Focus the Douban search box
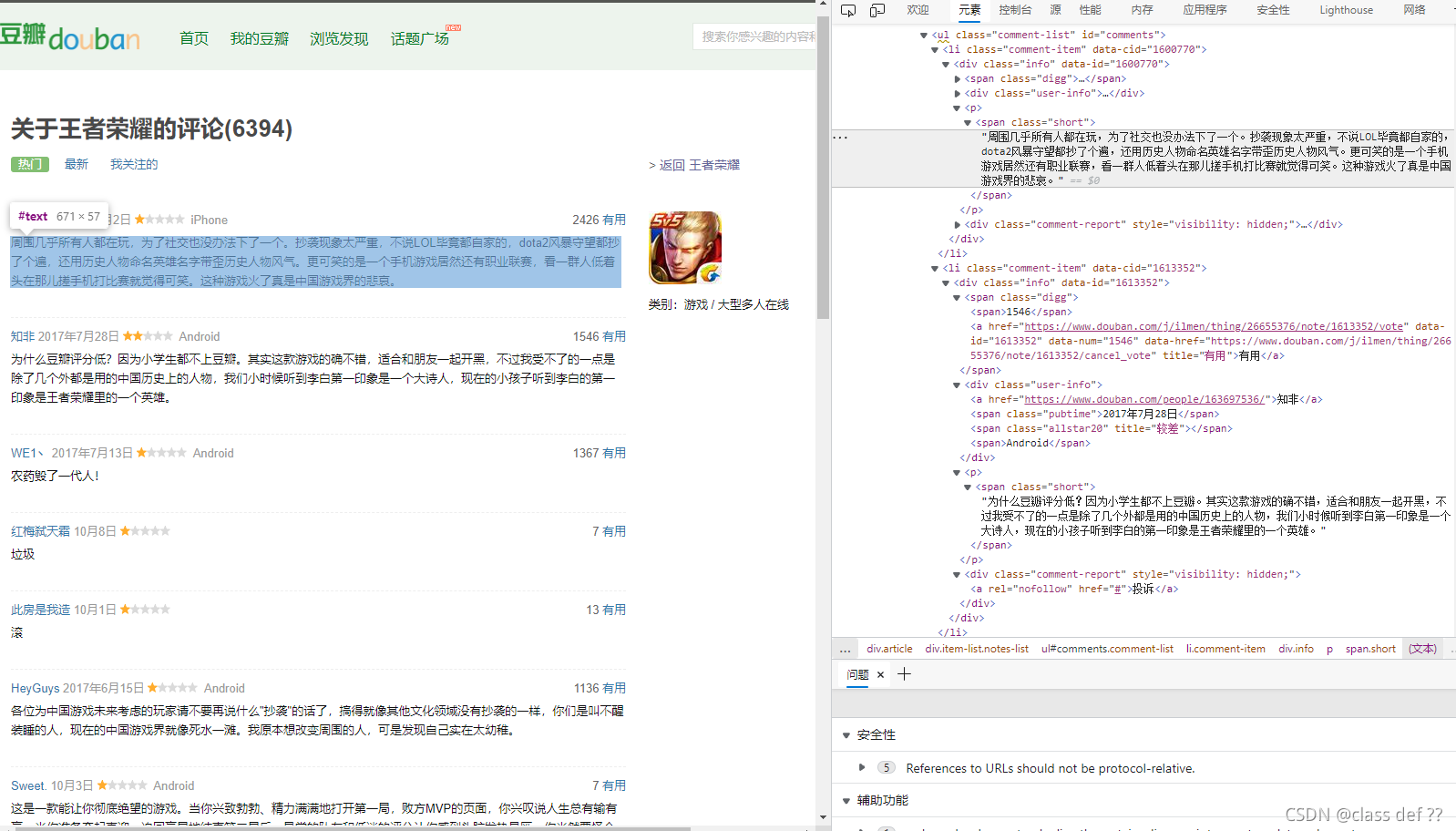This screenshot has height=831, width=1456. (x=754, y=36)
